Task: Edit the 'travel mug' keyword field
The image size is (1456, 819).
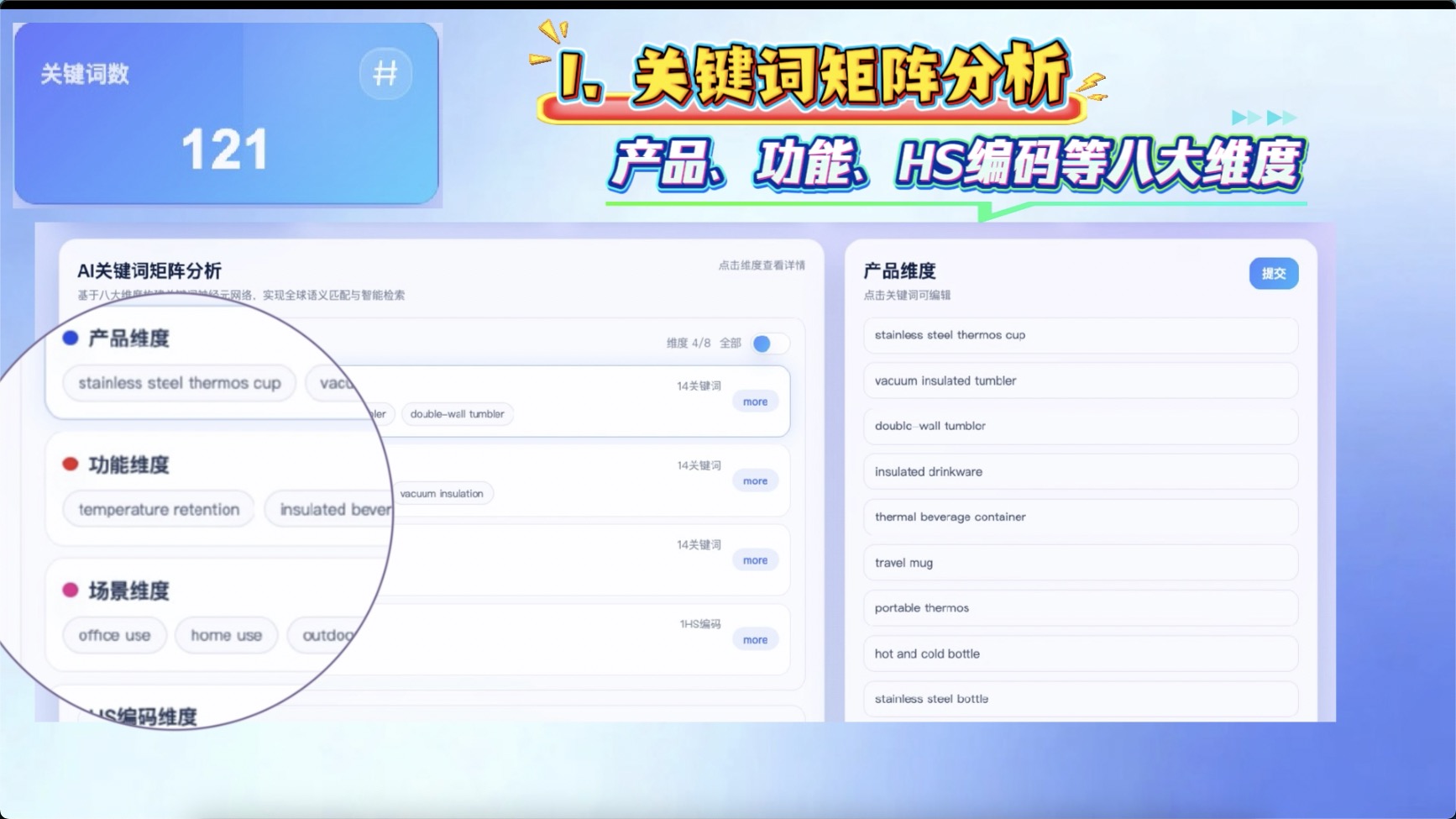Action: click(1080, 563)
